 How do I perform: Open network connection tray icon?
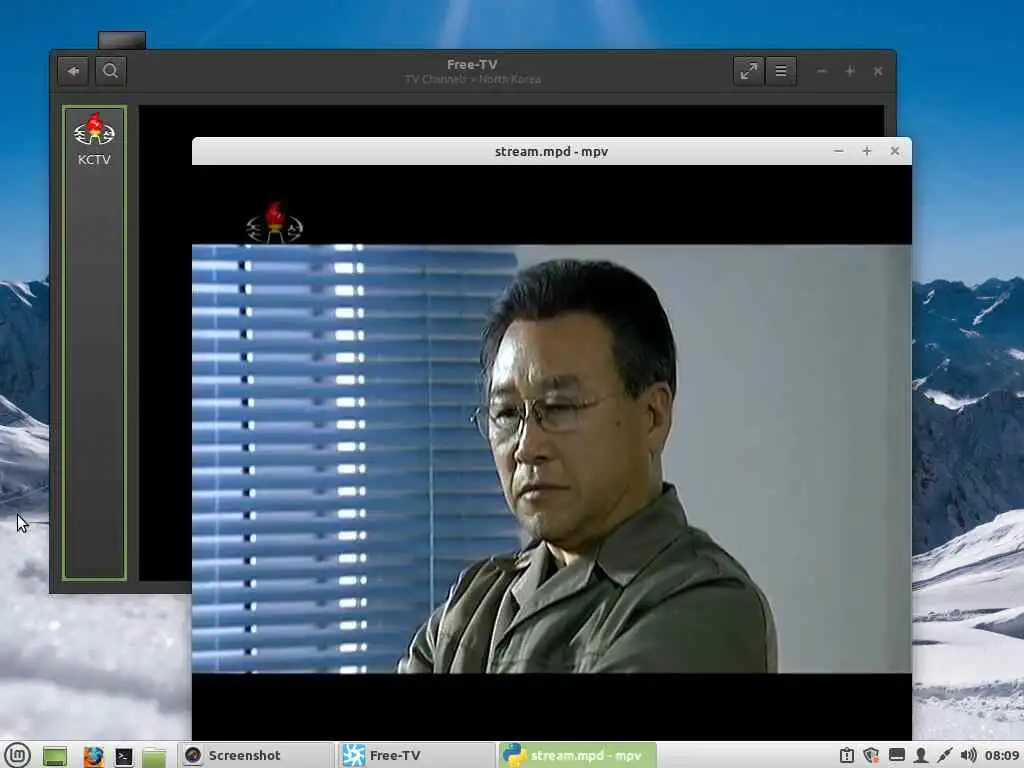[944, 756]
